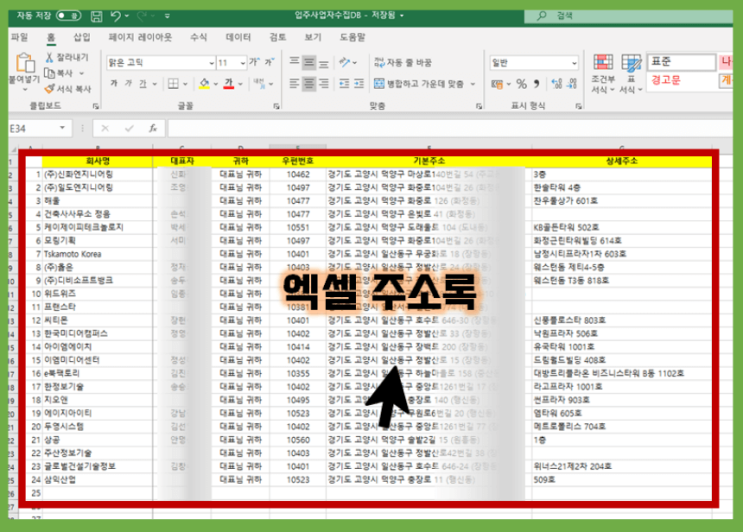Open the 도움말 tab
Image resolution: width=743 pixels, height=532 pixels.
(x=353, y=37)
